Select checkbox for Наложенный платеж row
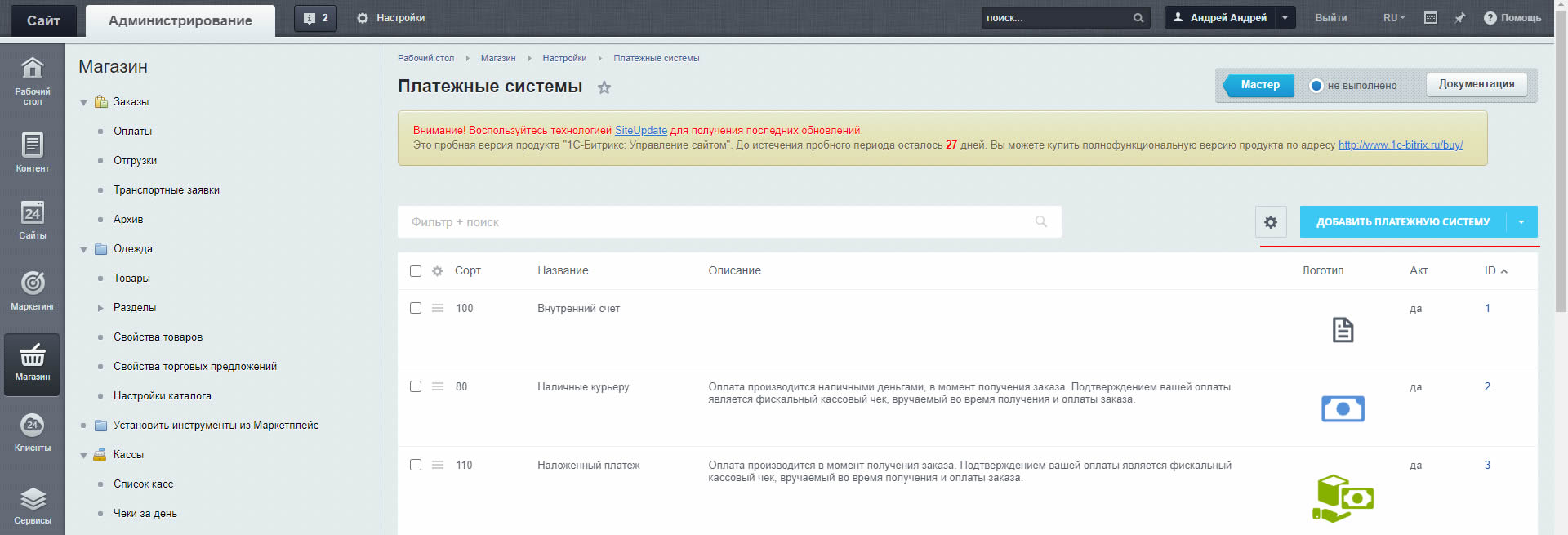The image size is (1568, 535). [416, 466]
